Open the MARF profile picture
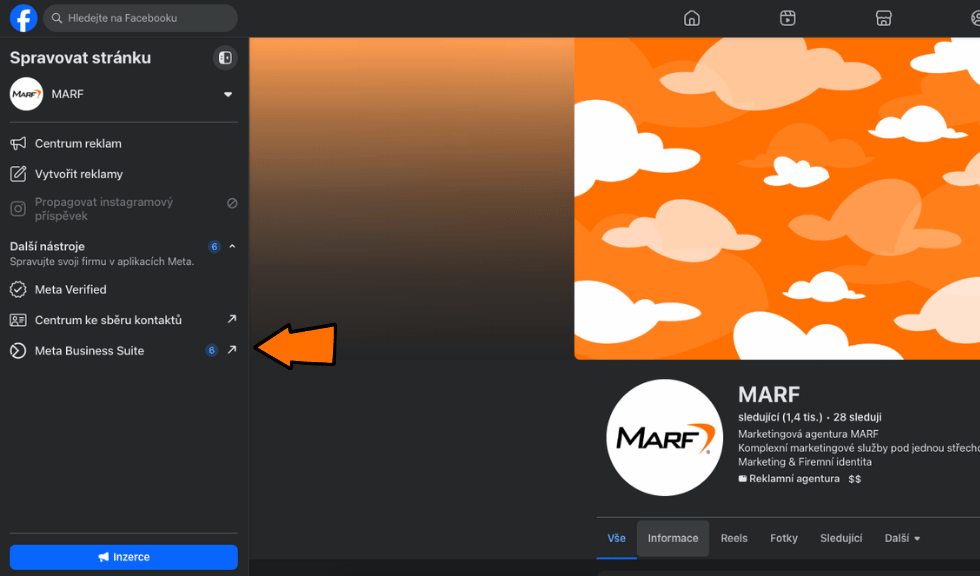 [664, 437]
